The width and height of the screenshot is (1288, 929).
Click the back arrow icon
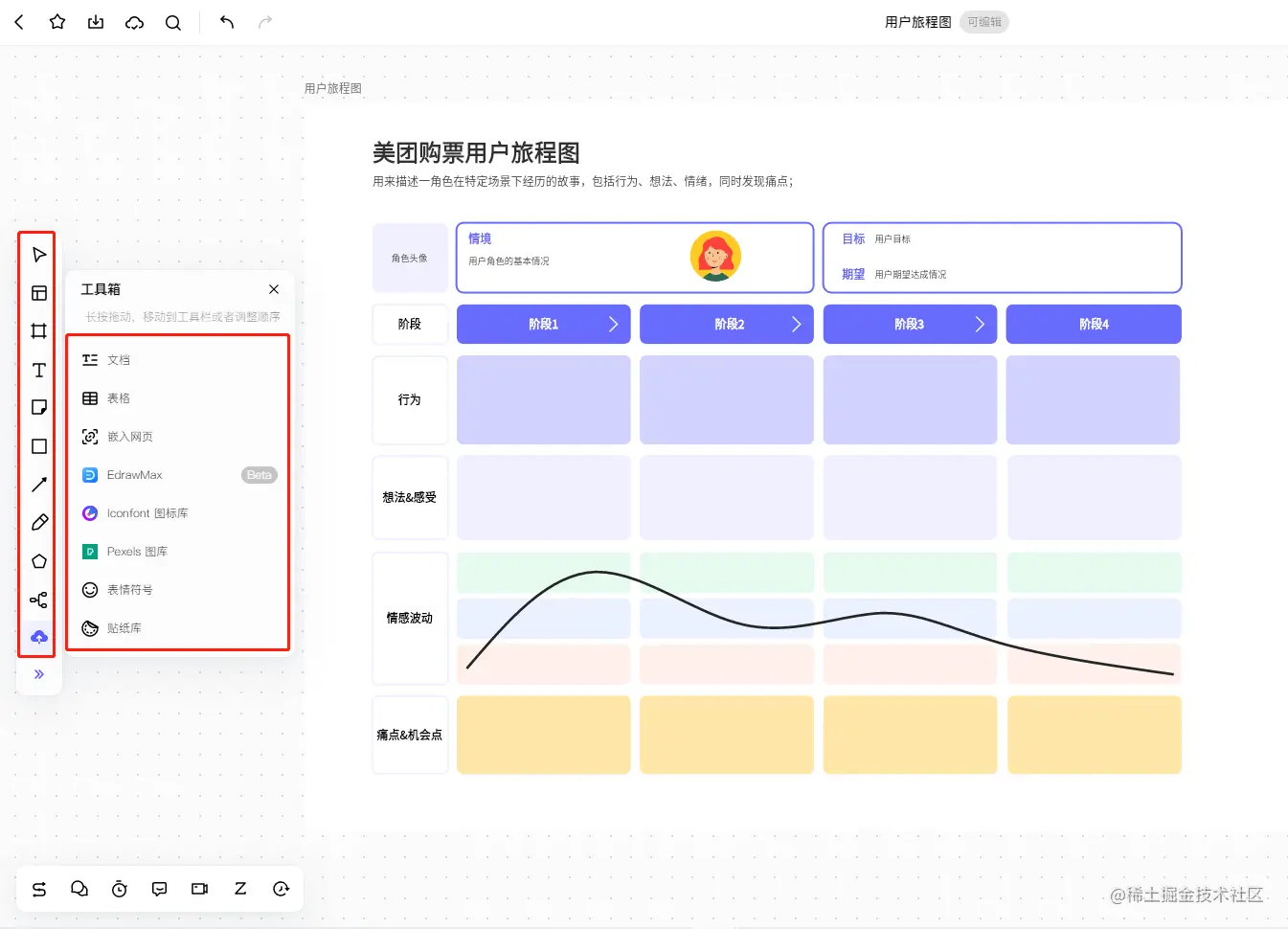point(19,22)
